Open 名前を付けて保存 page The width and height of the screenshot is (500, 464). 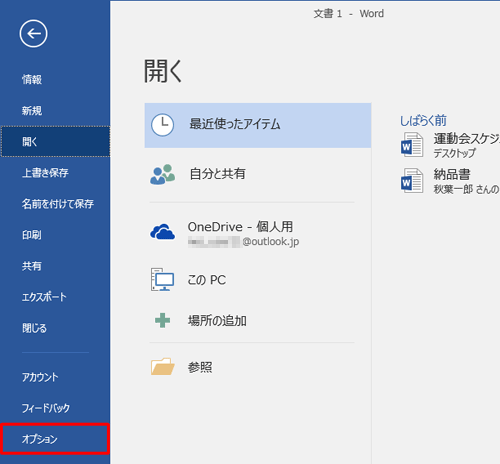pos(55,204)
